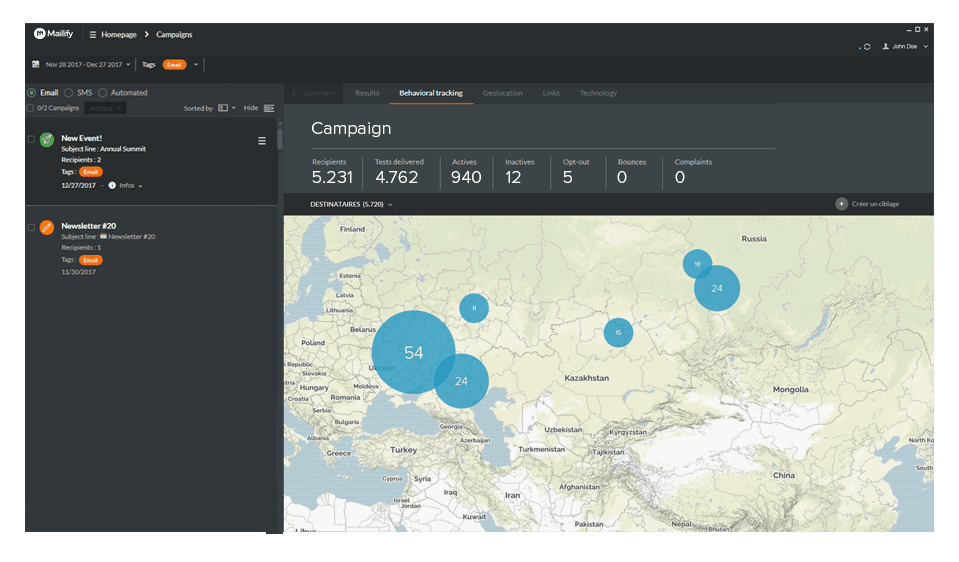Select the small 11 cluster bubble on map
Image resolution: width=959 pixels, height=562 pixels.
pos(474,308)
